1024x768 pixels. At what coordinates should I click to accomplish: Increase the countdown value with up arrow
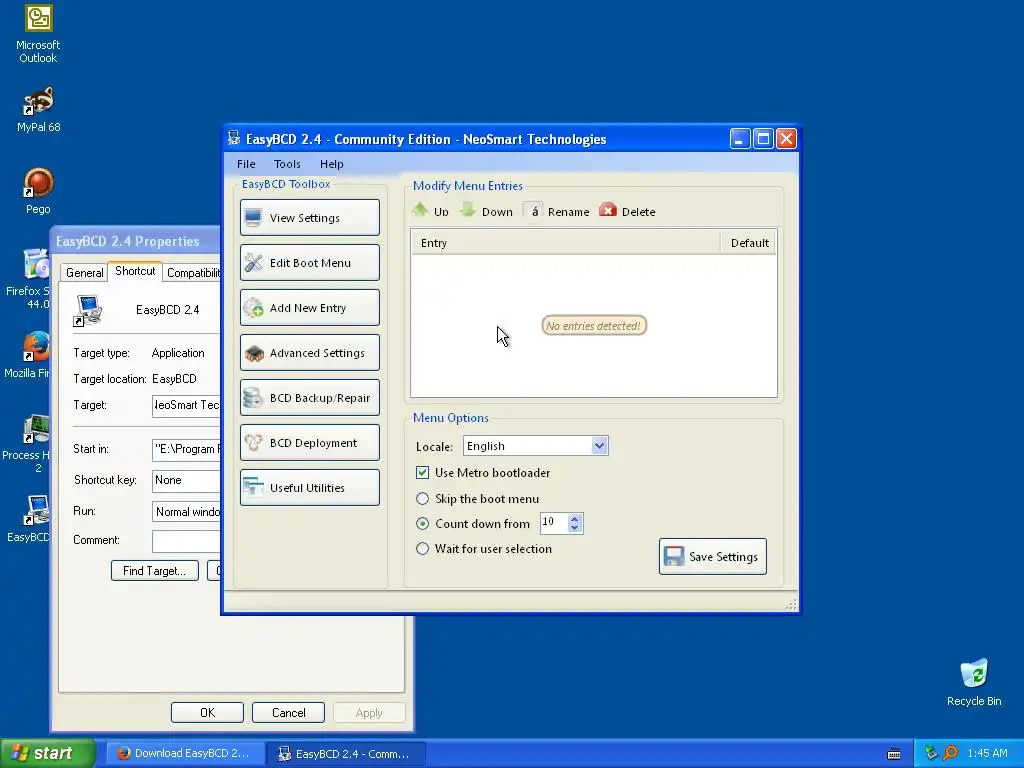(575, 519)
